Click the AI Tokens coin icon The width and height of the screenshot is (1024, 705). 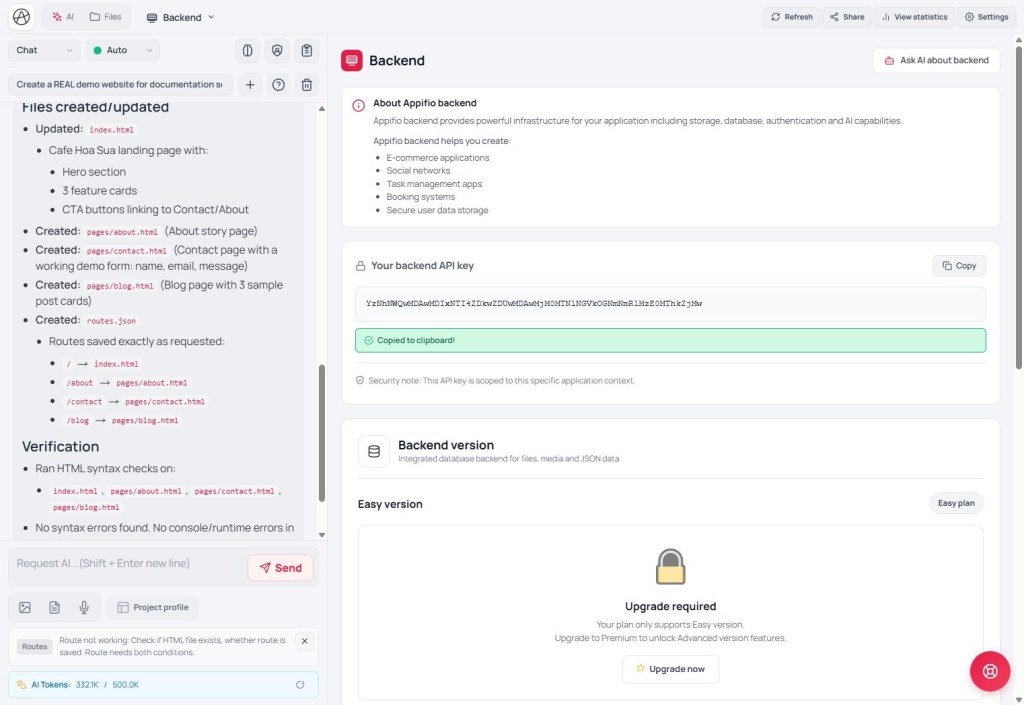[22, 685]
